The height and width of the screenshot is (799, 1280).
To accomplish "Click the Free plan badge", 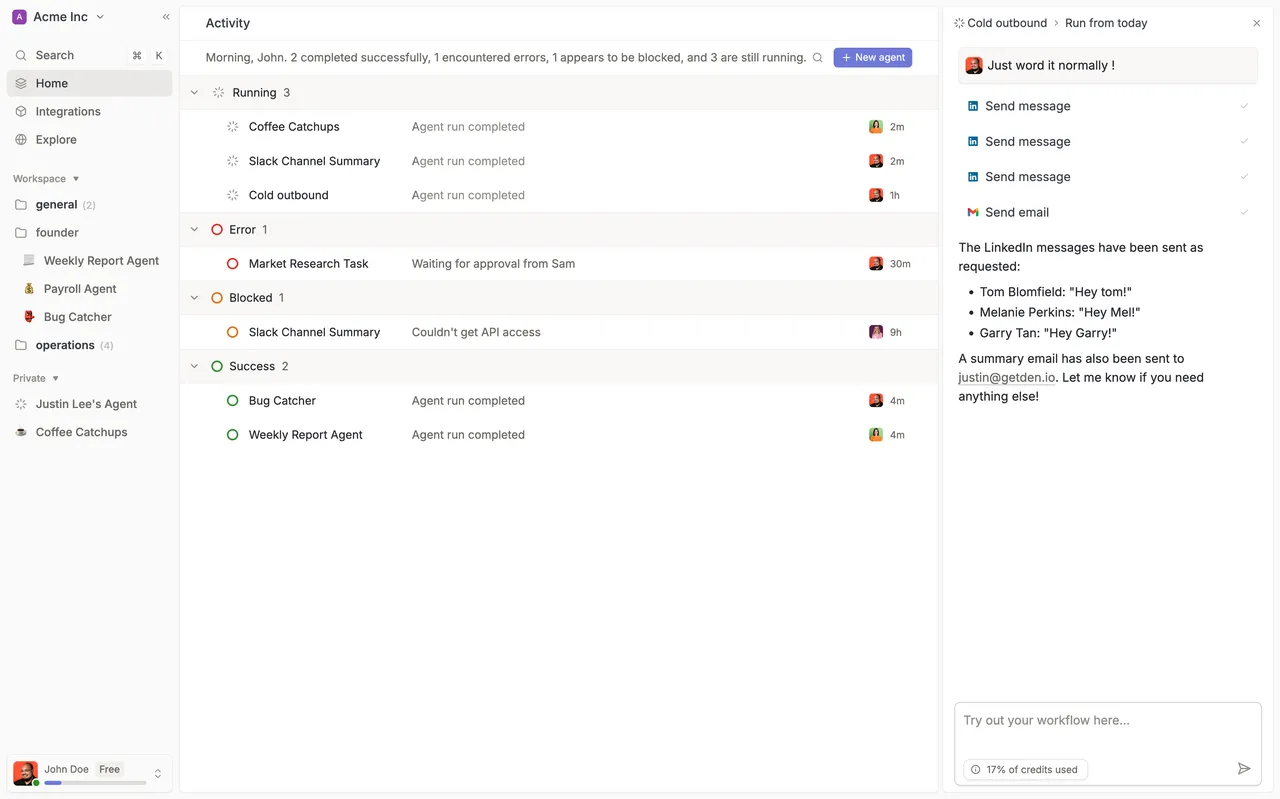I will tap(109, 769).
